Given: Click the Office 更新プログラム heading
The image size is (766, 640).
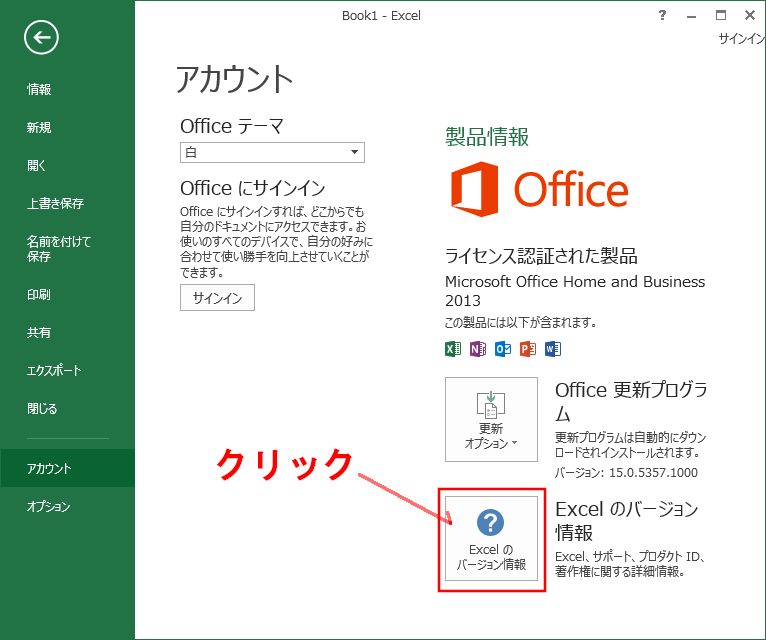Looking at the screenshot, I should coord(631,401).
